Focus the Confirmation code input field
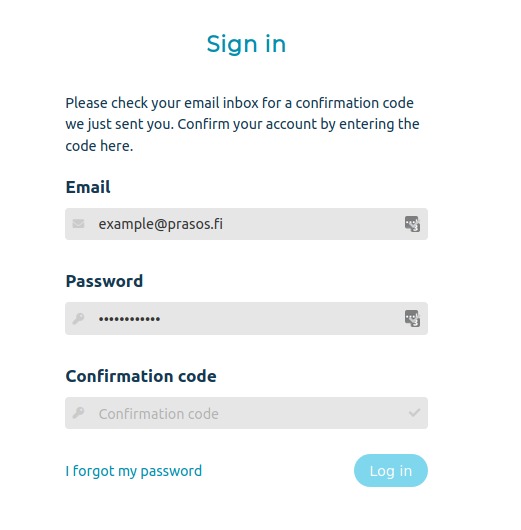Viewport: 521px width, 530px height. point(246,413)
